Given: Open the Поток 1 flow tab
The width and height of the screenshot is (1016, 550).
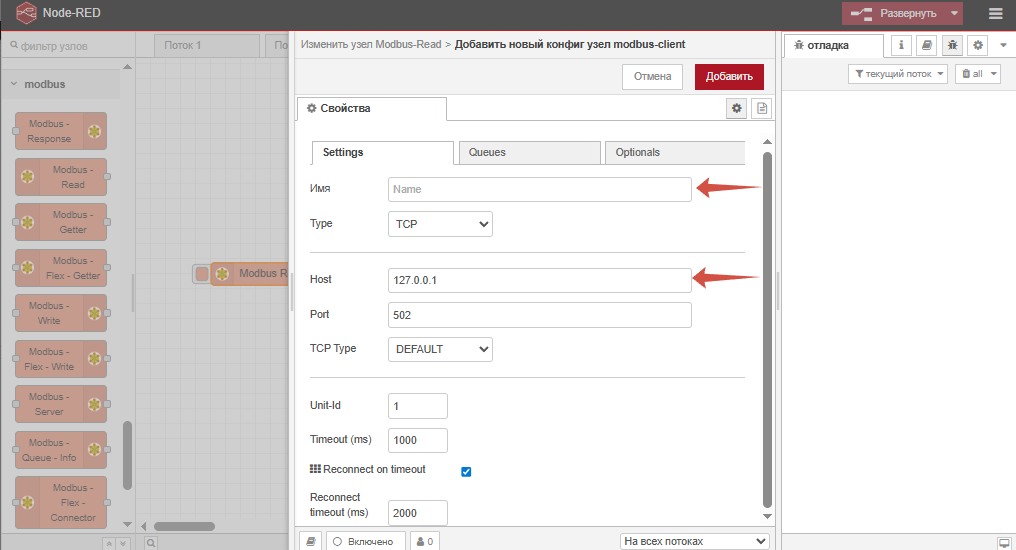Looking at the screenshot, I should click(x=207, y=45).
